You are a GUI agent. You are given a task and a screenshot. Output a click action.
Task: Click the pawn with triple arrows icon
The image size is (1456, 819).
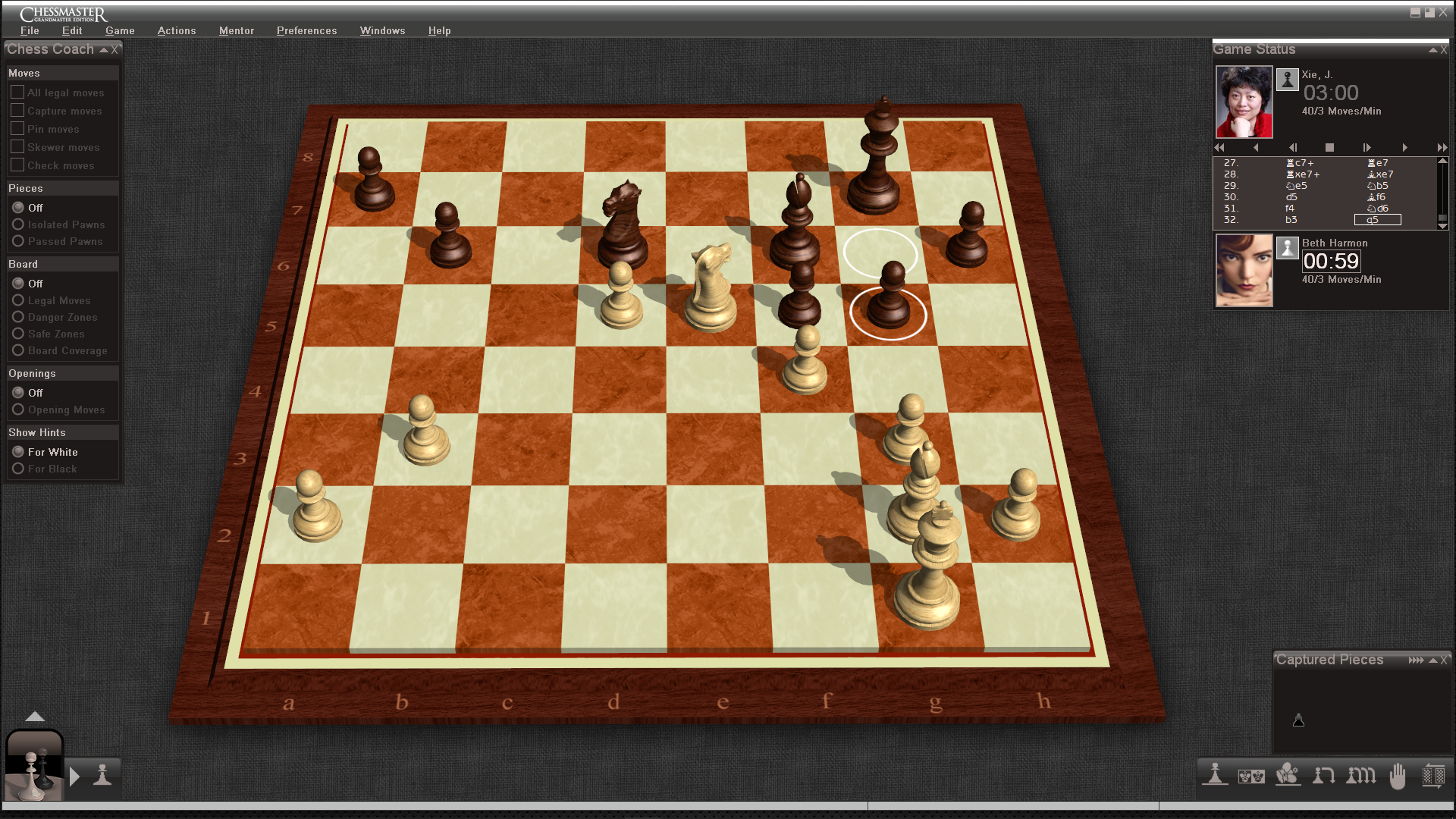1360,776
